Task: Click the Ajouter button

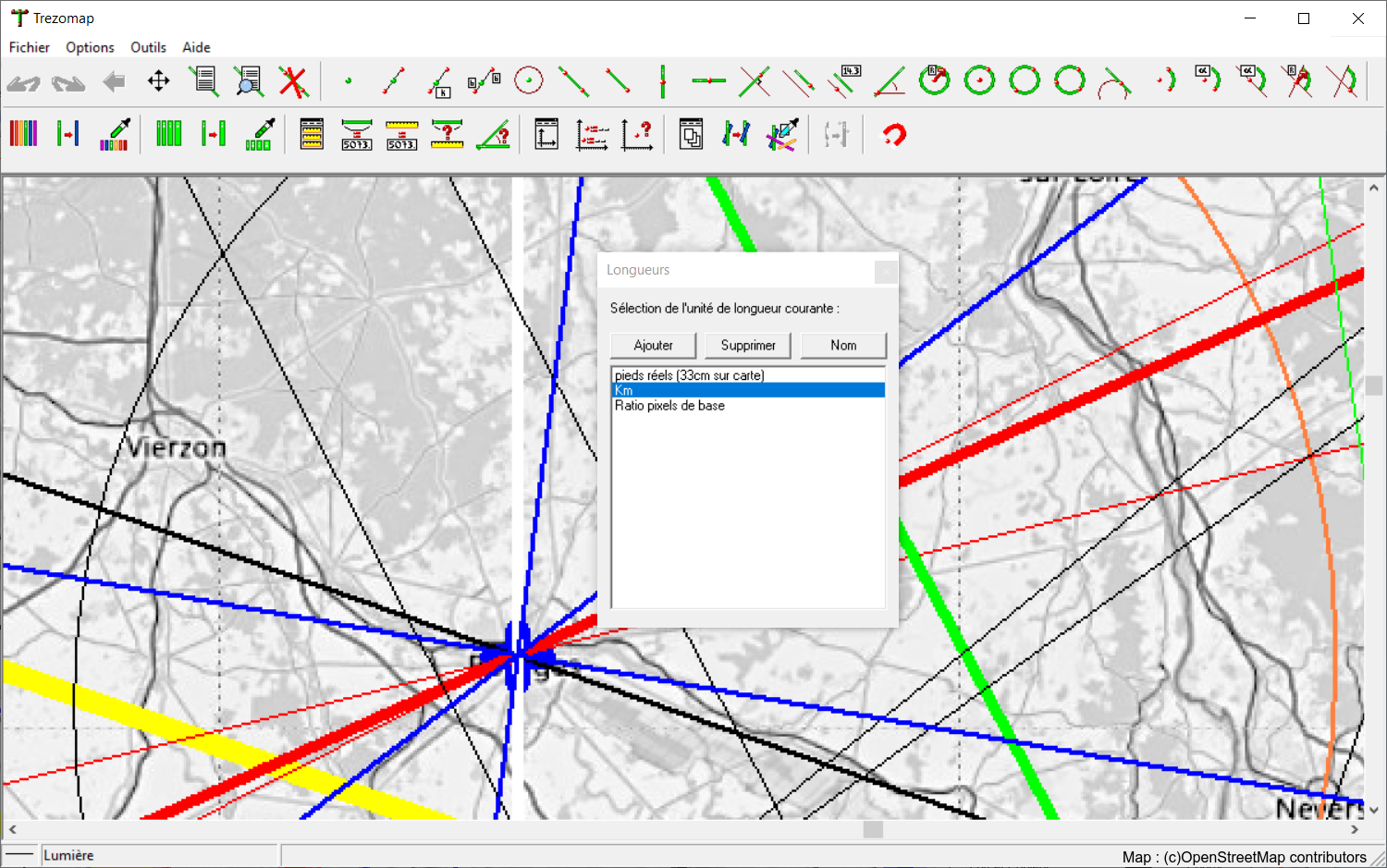Action: [653, 345]
